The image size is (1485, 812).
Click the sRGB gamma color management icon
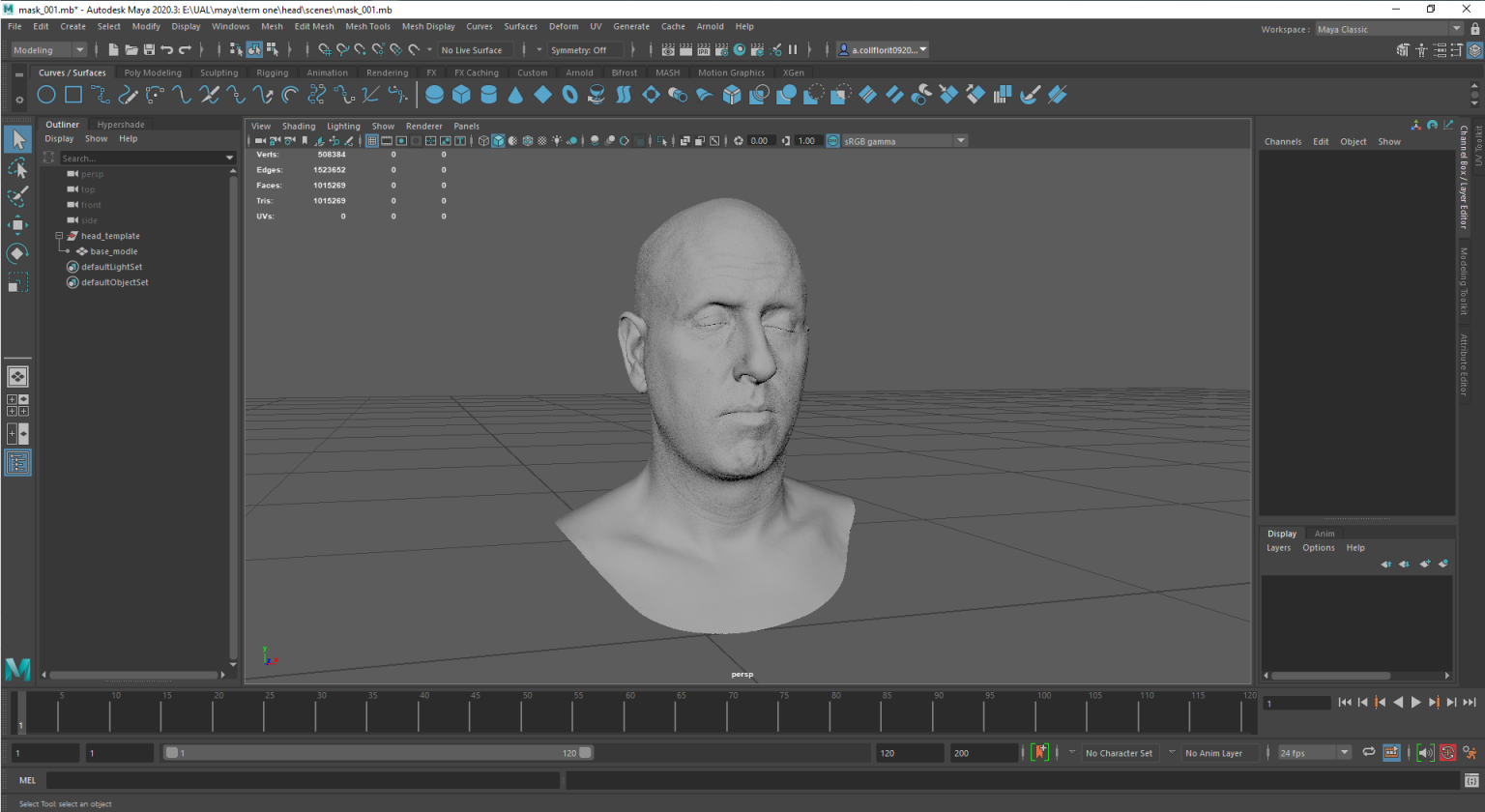pyautogui.click(x=832, y=140)
